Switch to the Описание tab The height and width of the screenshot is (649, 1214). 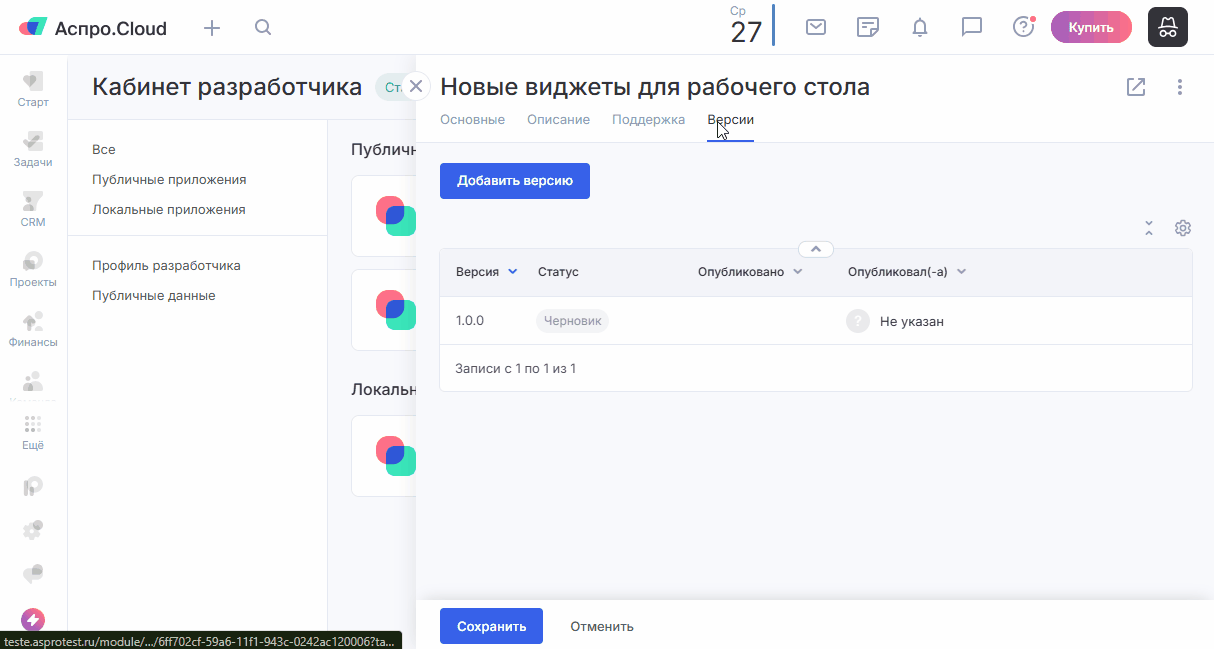pyautogui.click(x=558, y=120)
